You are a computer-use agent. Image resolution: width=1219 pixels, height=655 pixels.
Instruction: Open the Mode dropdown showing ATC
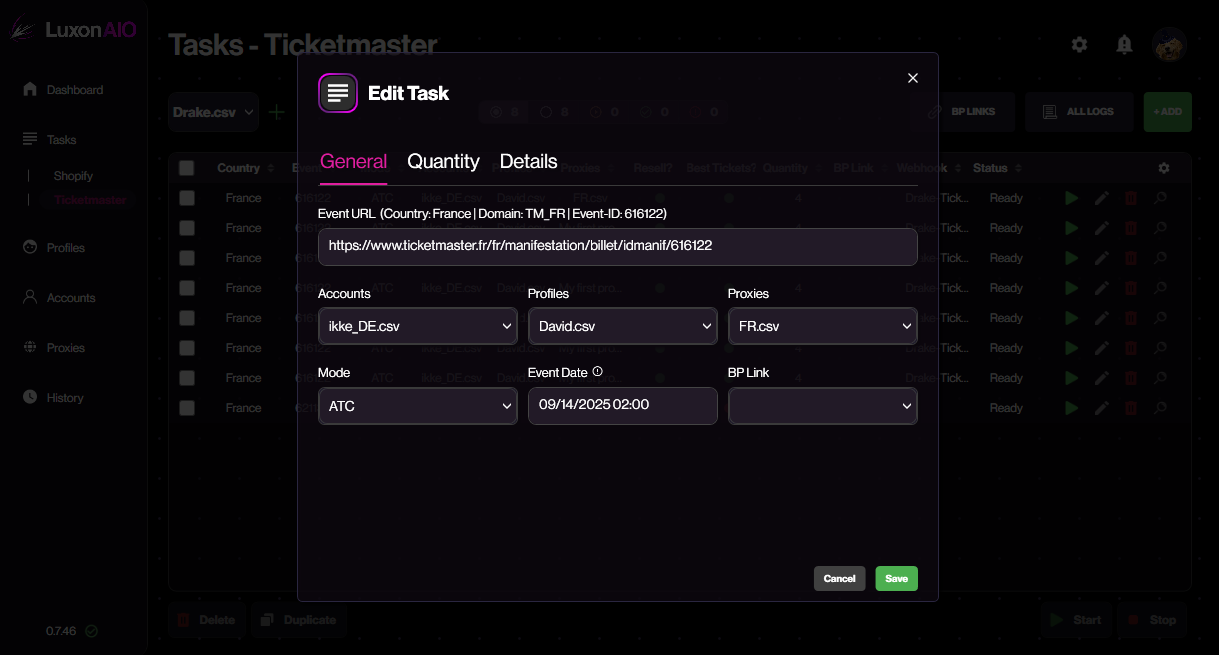click(x=417, y=406)
